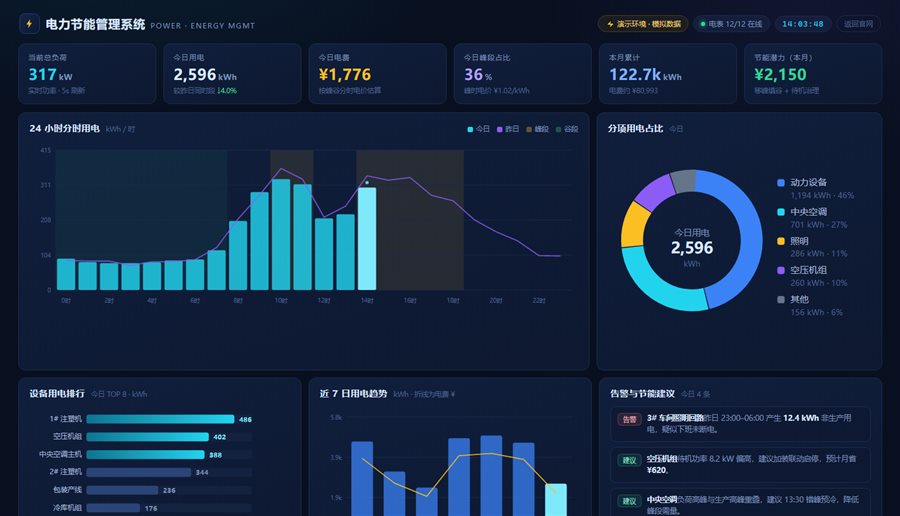Click the 1,194 kWh · 46% legend value
The image size is (900, 516).
coord(822,195)
